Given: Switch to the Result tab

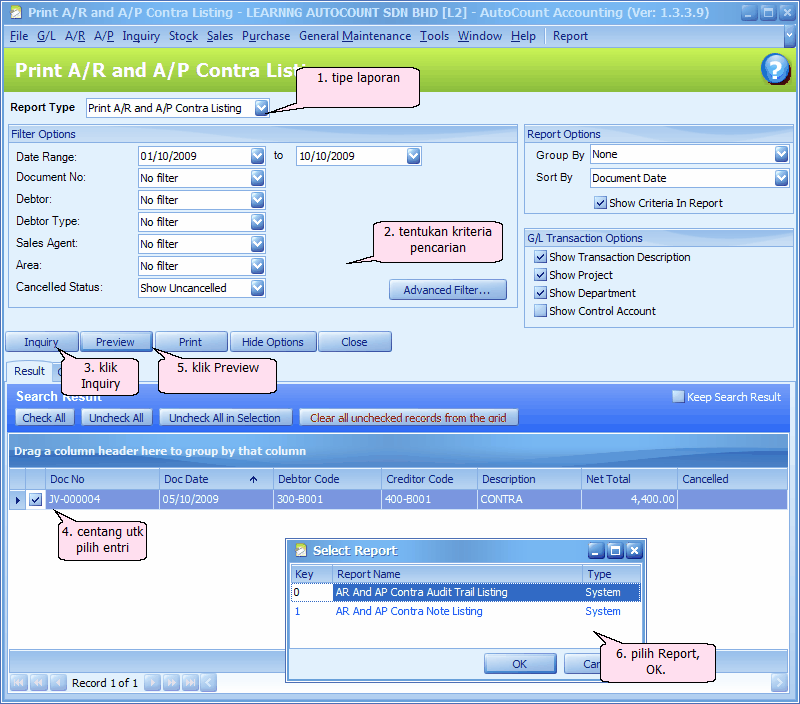Looking at the screenshot, I should click(x=28, y=371).
